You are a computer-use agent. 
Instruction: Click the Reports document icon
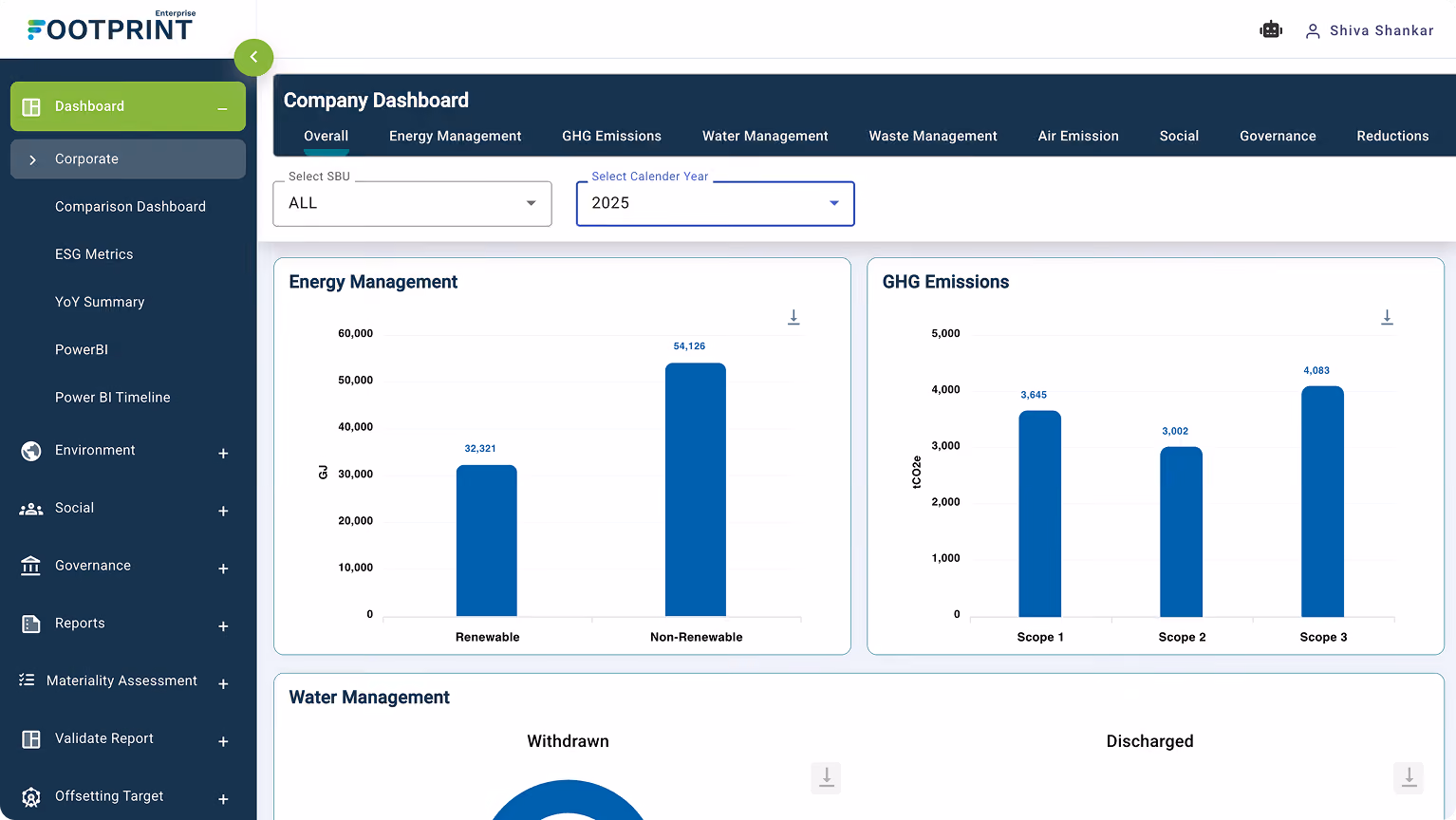pyautogui.click(x=31, y=624)
